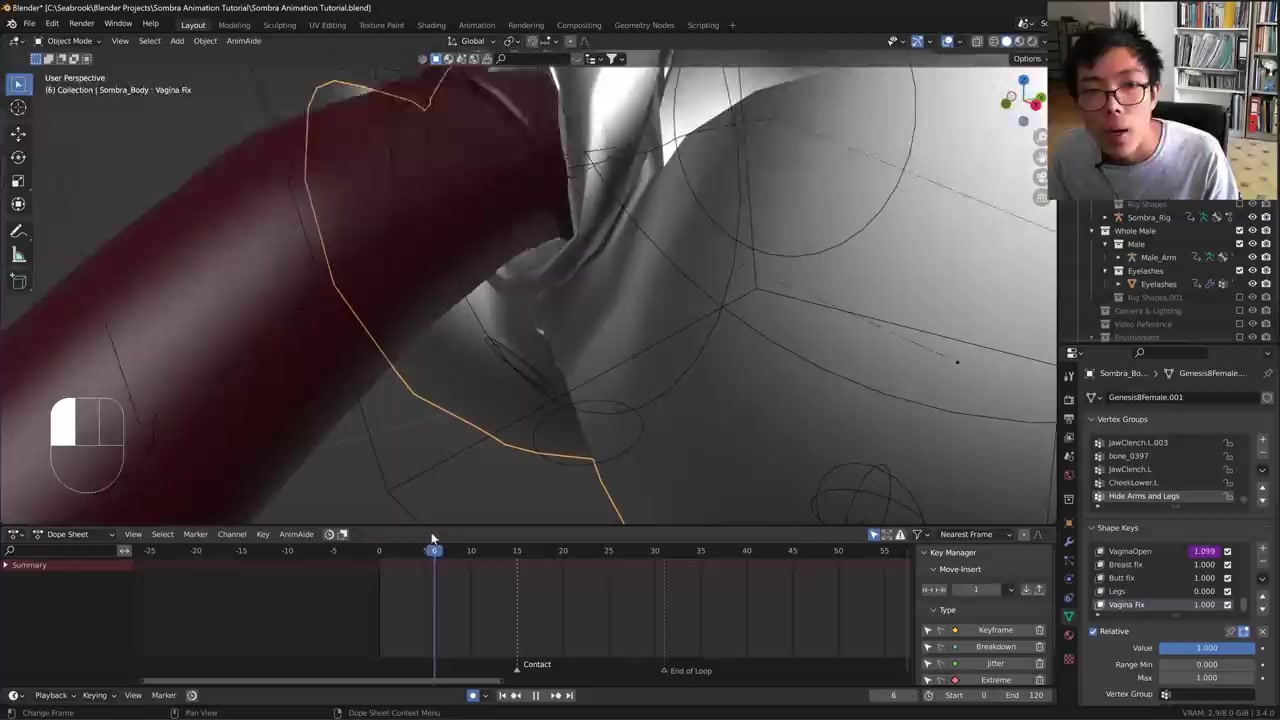
Task: Select the Rotate tool
Action: [18, 157]
